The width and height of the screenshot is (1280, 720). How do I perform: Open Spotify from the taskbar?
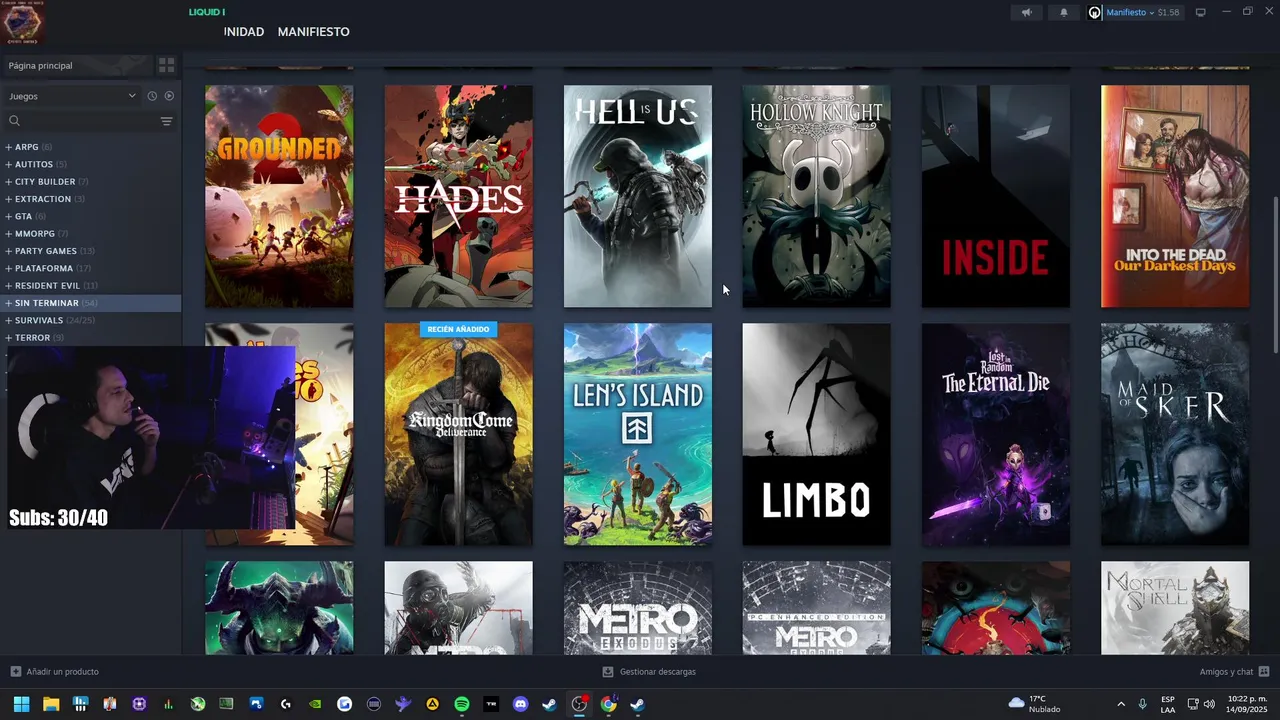point(461,704)
